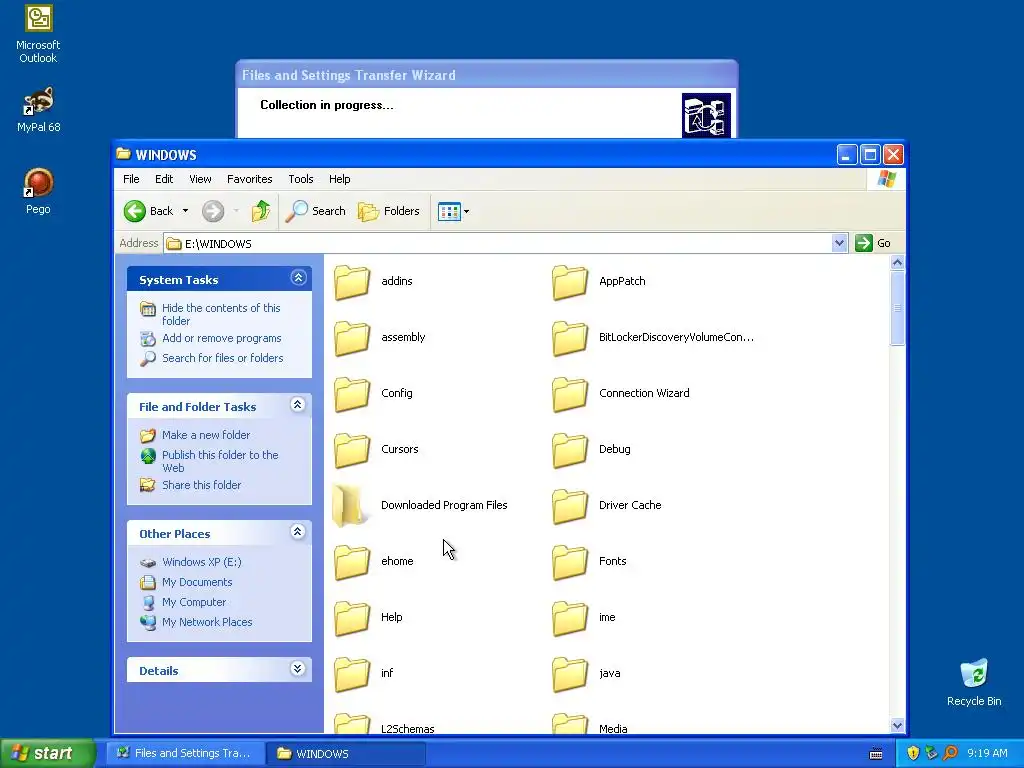Screen dimensions: 1024x768
Task: Open the Back history dropdown arrow
Action: tap(185, 211)
